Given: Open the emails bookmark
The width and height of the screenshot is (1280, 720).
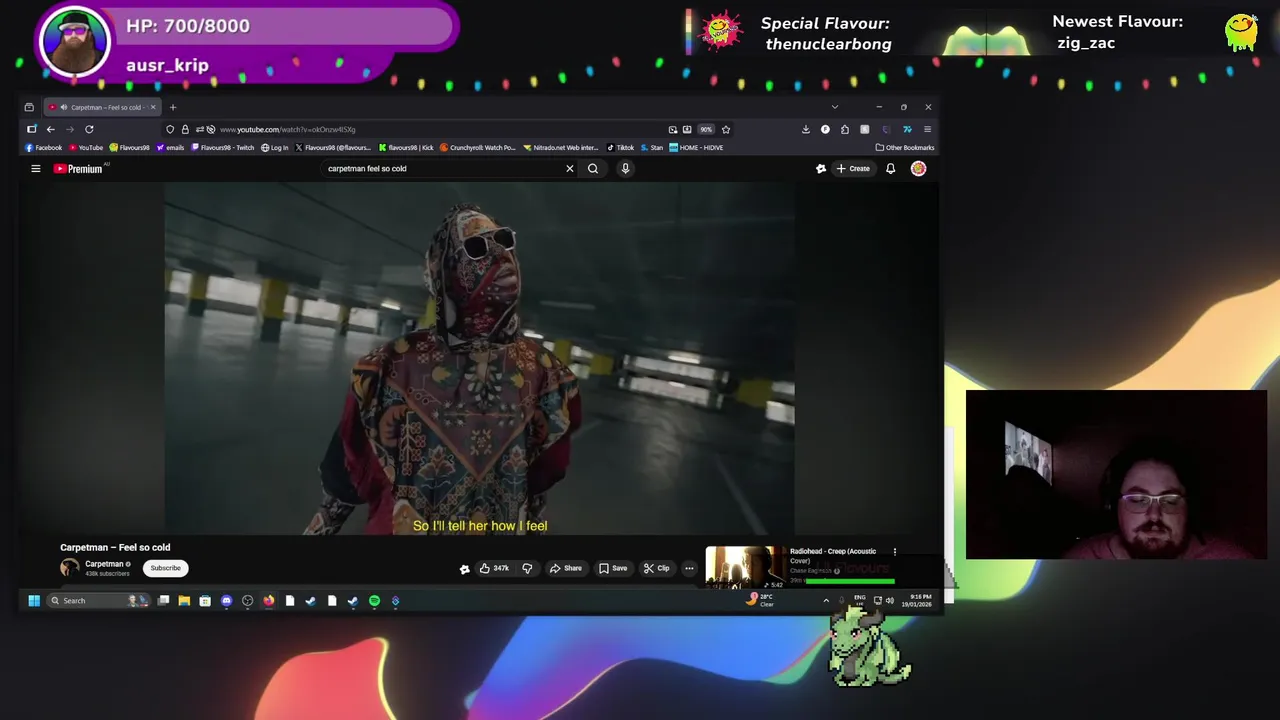Looking at the screenshot, I should (170, 148).
